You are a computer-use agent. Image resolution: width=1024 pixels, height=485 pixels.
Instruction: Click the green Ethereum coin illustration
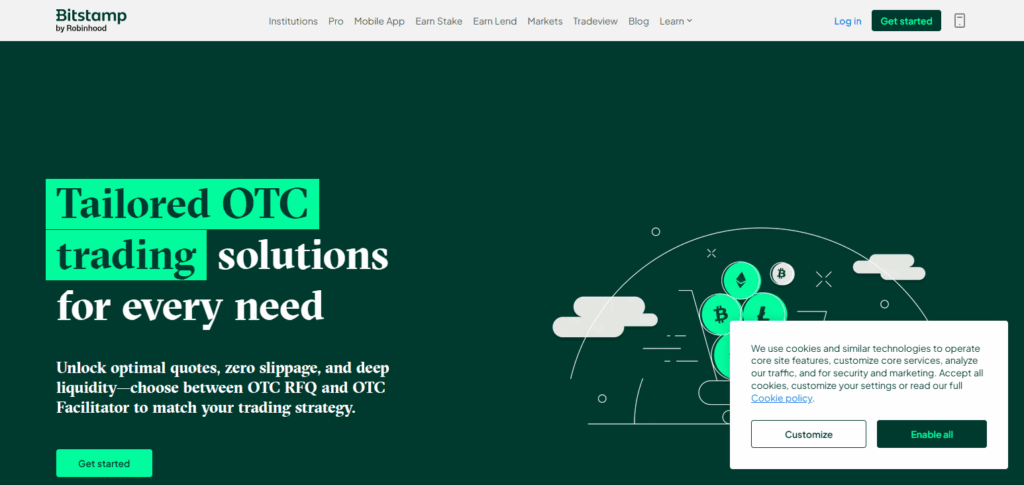click(x=741, y=279)
